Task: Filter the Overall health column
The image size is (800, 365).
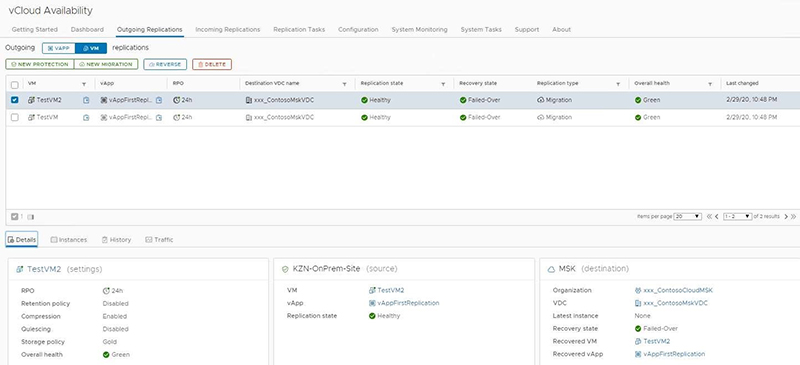Action: pos(710,84)
